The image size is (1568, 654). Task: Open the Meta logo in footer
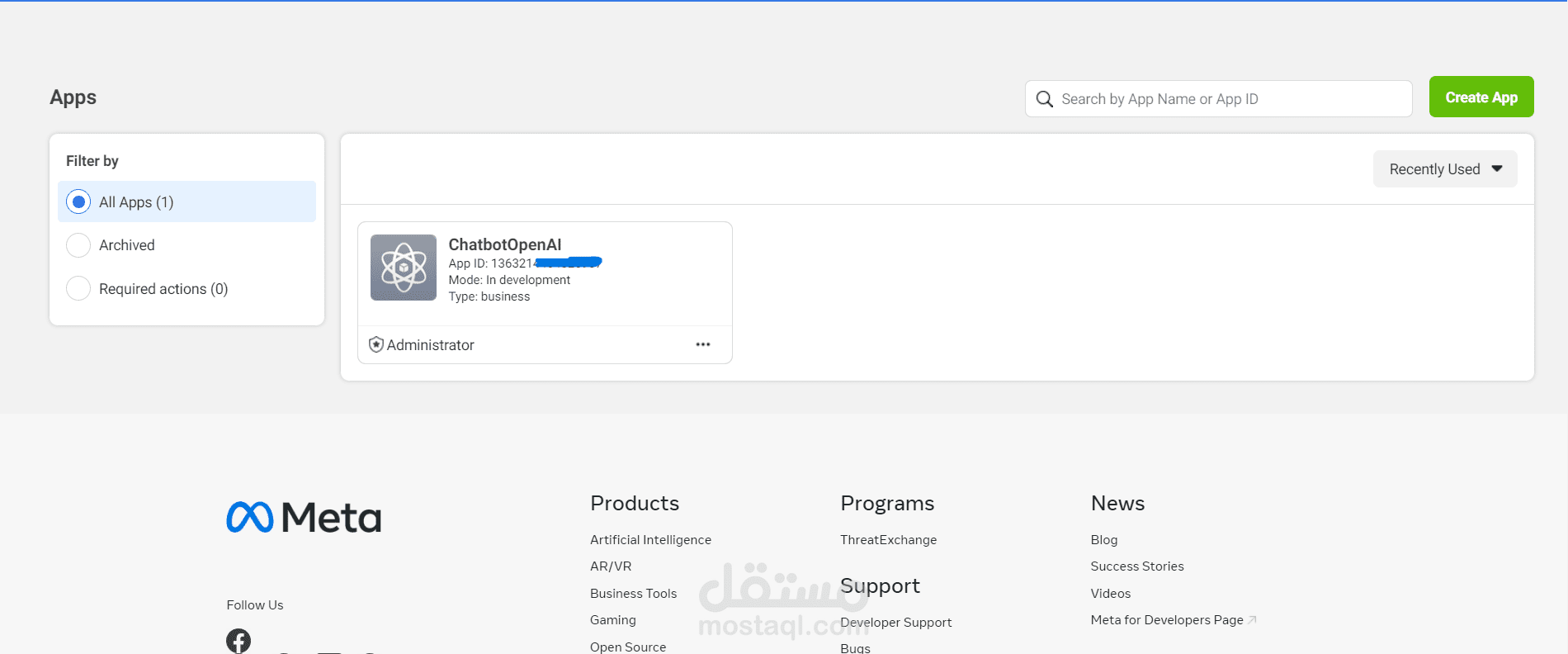click(x=304, y=518)
